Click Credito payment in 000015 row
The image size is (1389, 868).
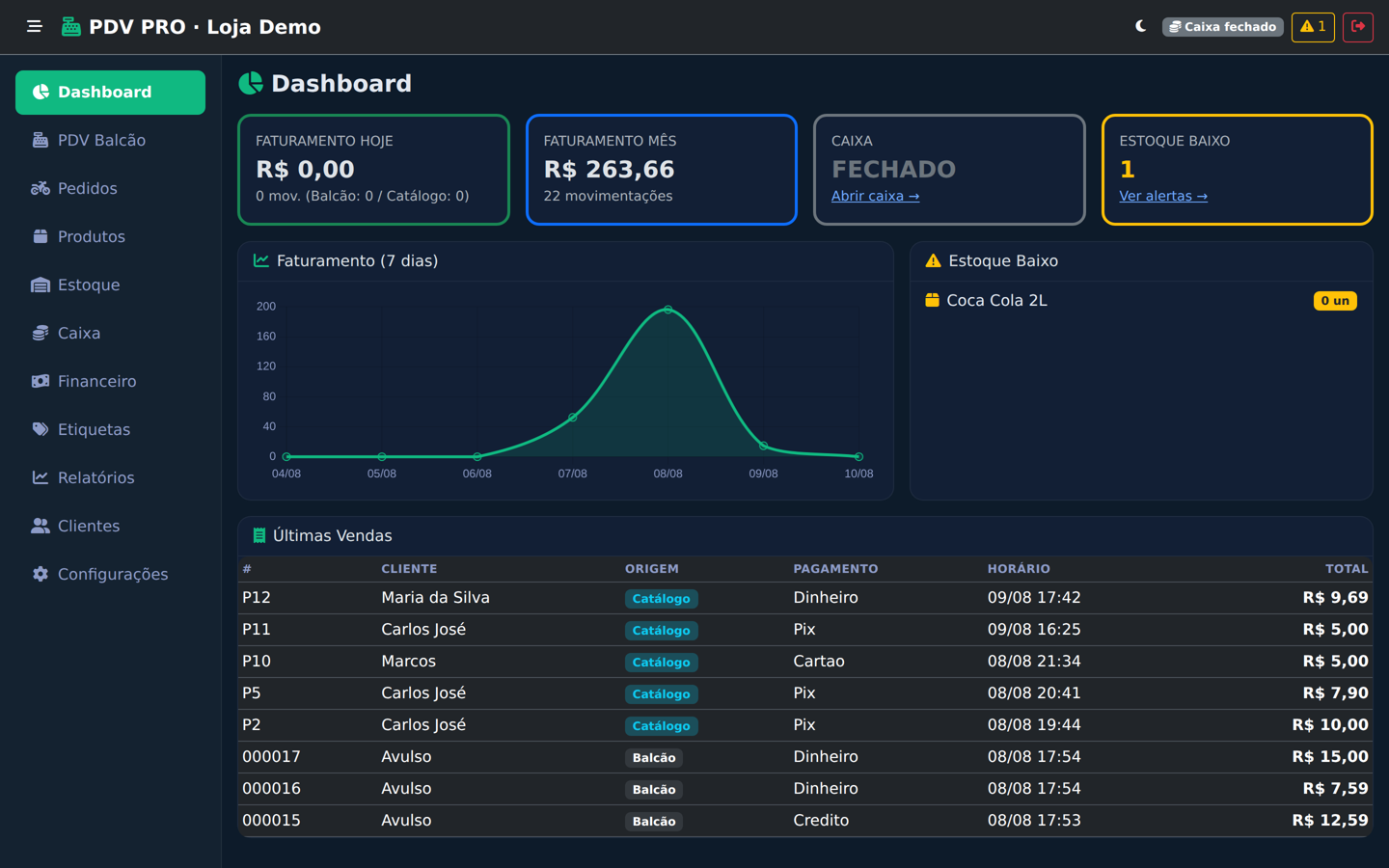point(821,821)
